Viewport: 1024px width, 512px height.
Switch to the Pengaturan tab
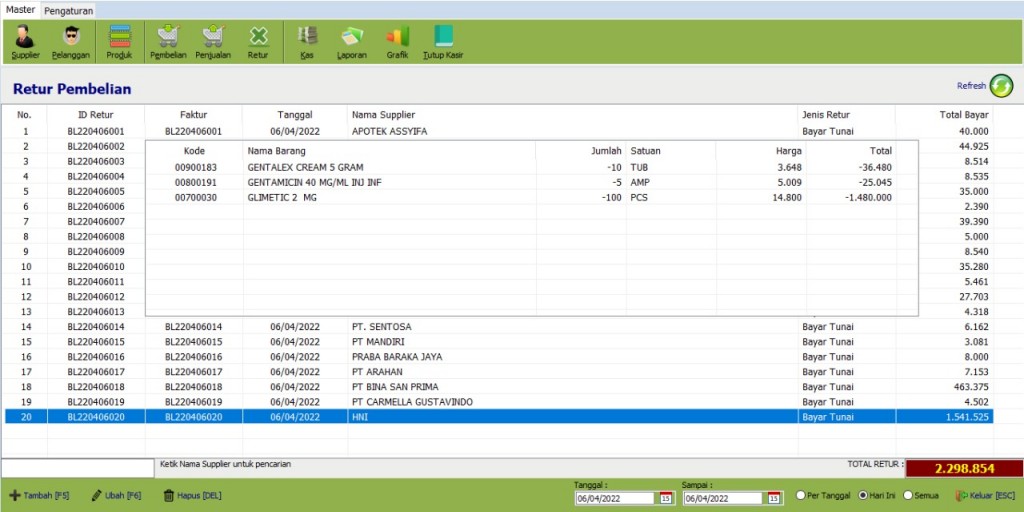[x=69, y=11]
